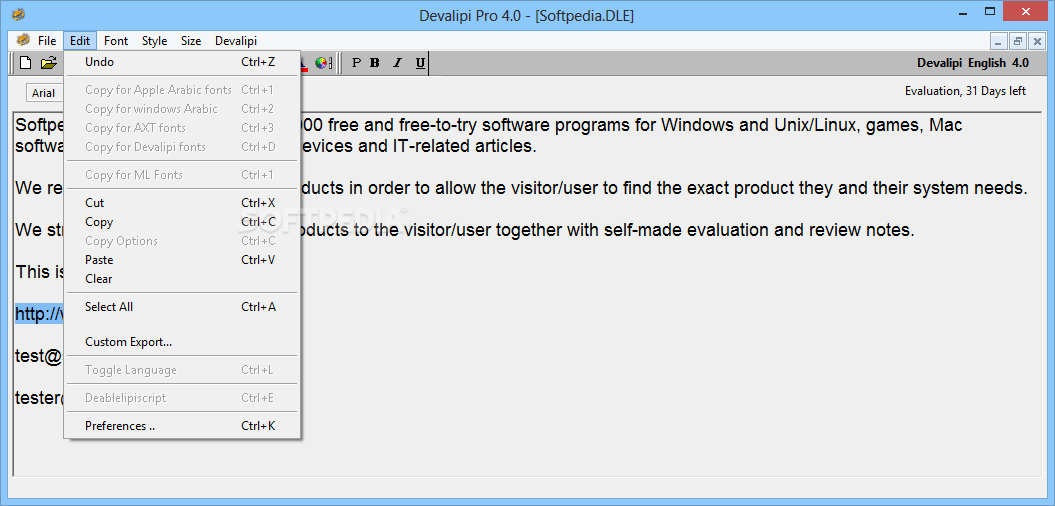Open a file using the folder icon
1055x506 pixels.
pos(48,63)
